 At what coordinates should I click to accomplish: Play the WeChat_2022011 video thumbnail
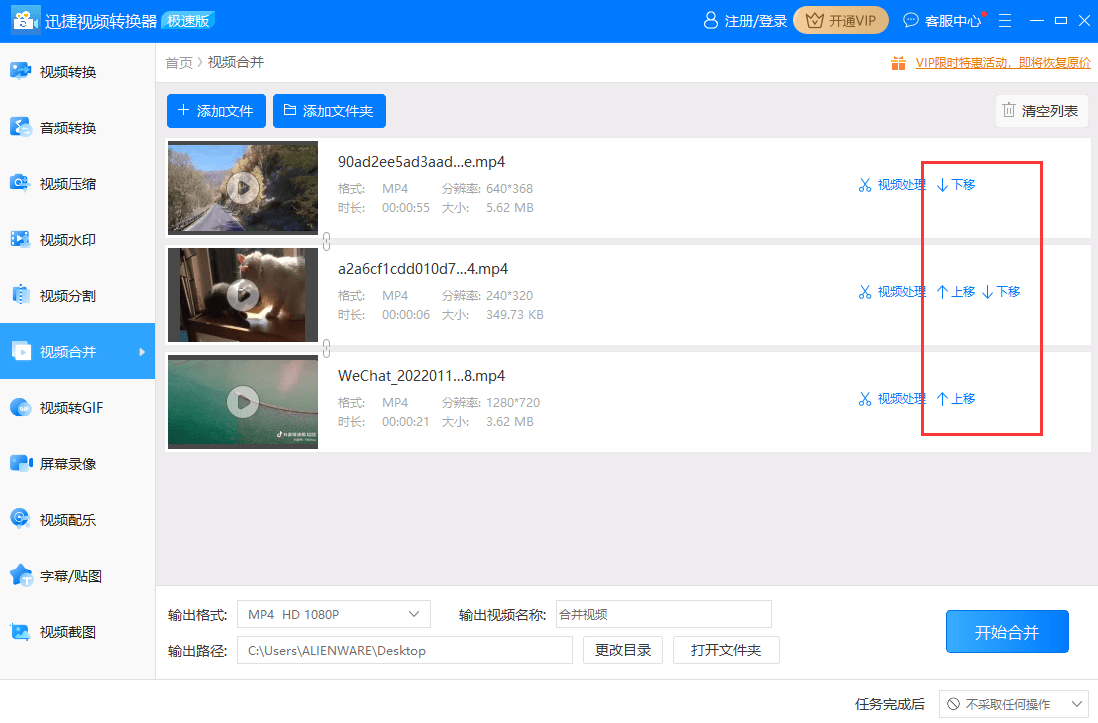(242, 401)
